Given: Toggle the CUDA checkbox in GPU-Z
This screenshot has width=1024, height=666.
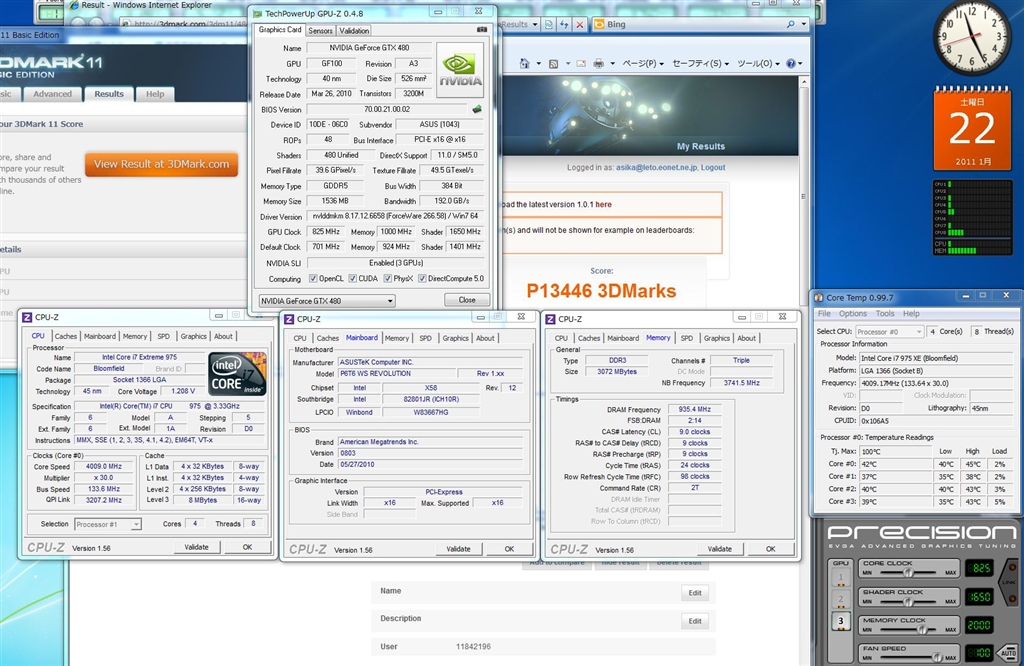Looking at the screenshot, I should 351,279.
